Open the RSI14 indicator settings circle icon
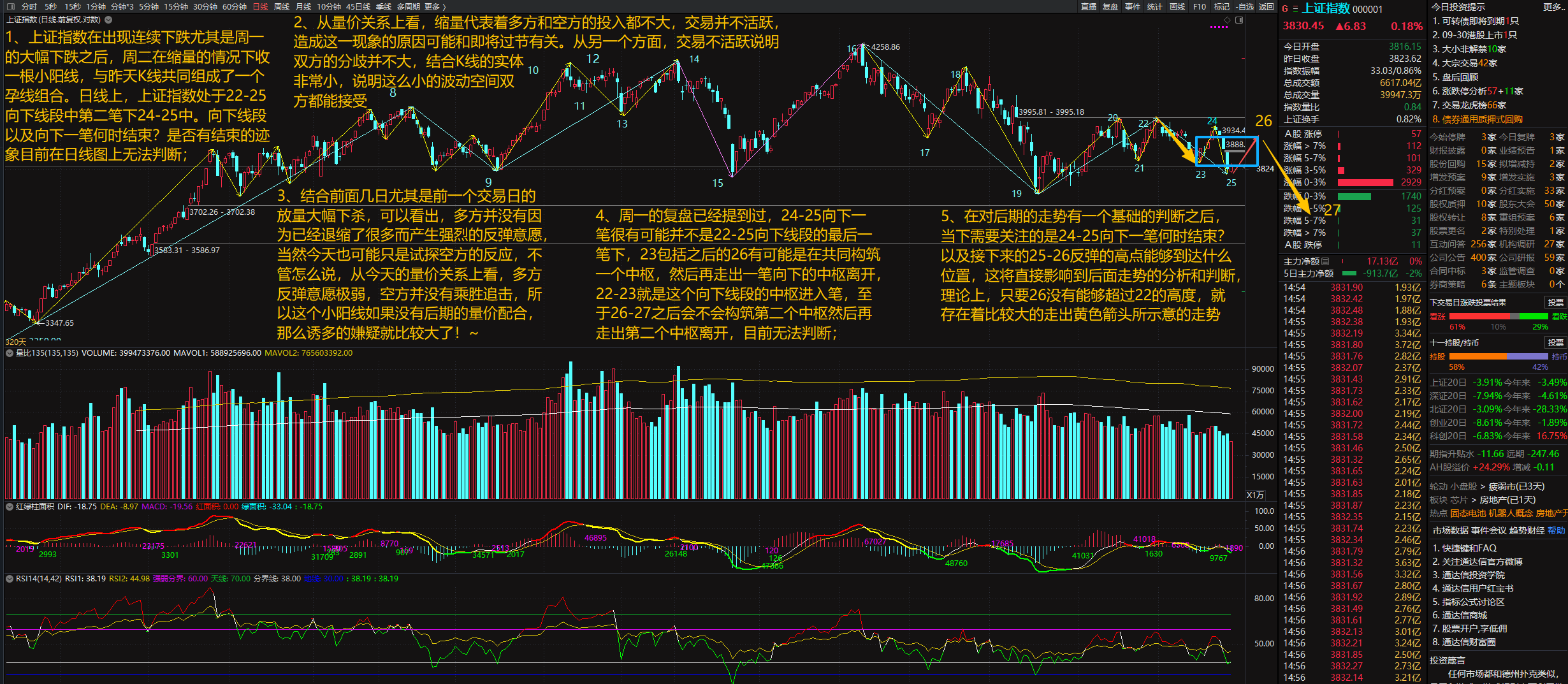 [x=10, y=579]
